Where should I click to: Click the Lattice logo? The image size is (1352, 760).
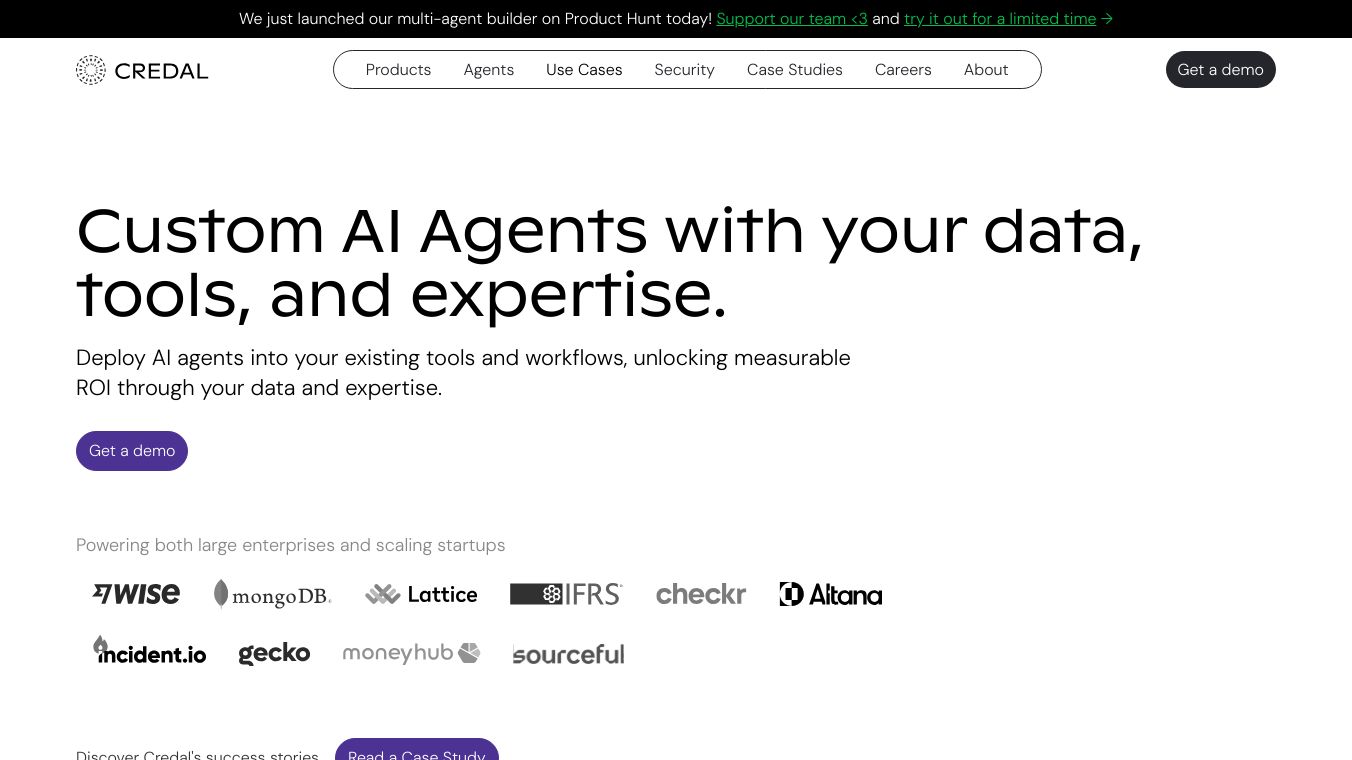pos(421,594)
